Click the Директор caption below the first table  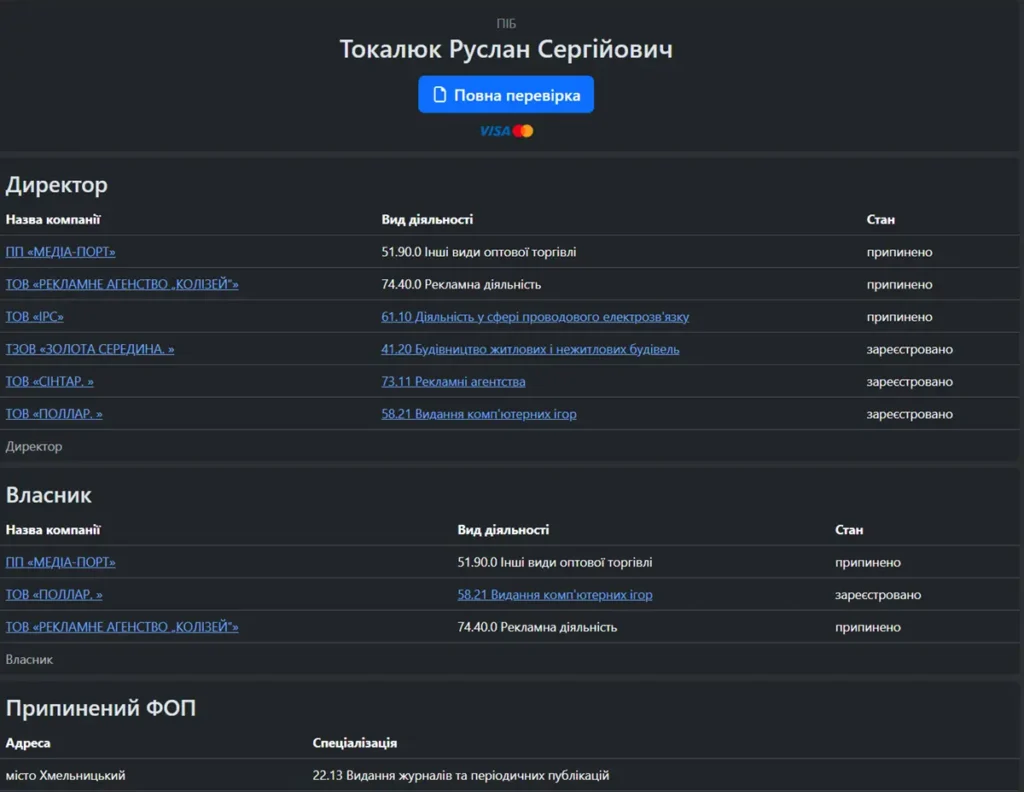tap(34, 447)
